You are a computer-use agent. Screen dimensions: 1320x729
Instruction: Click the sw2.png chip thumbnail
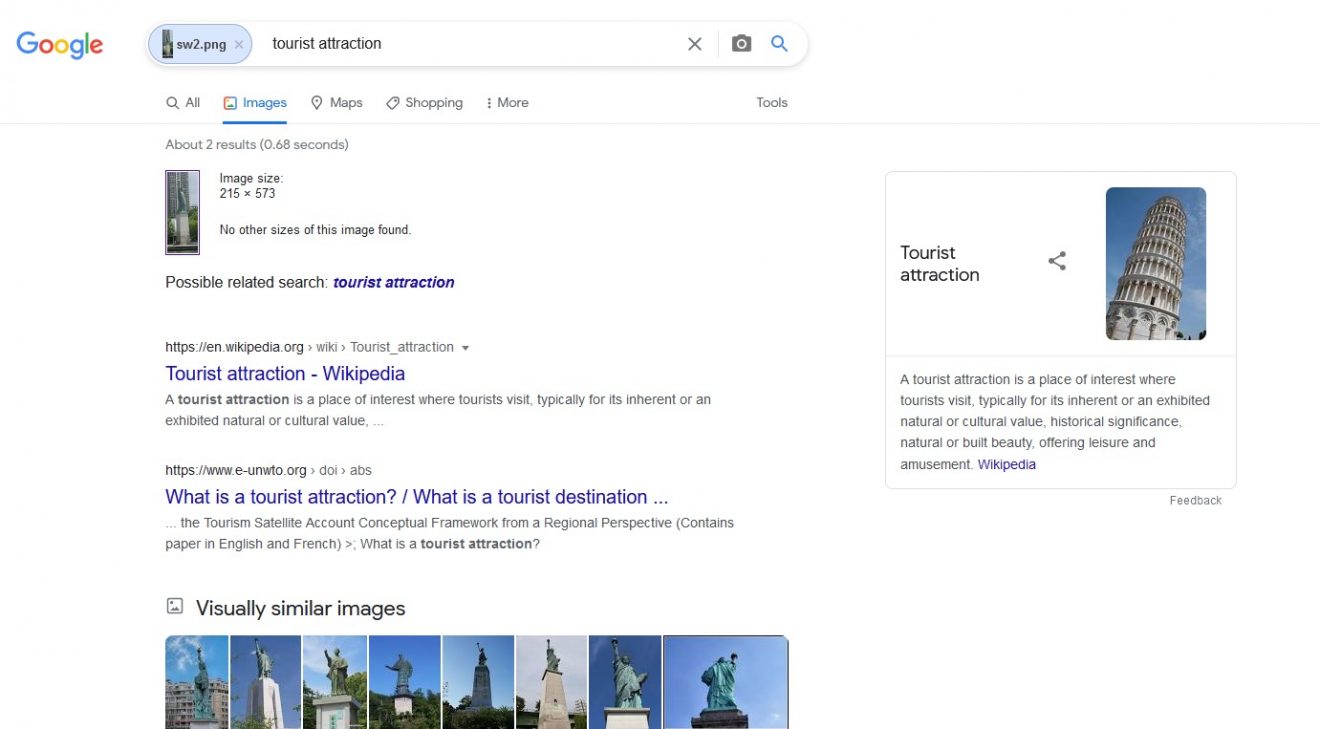tap(167, 44)
